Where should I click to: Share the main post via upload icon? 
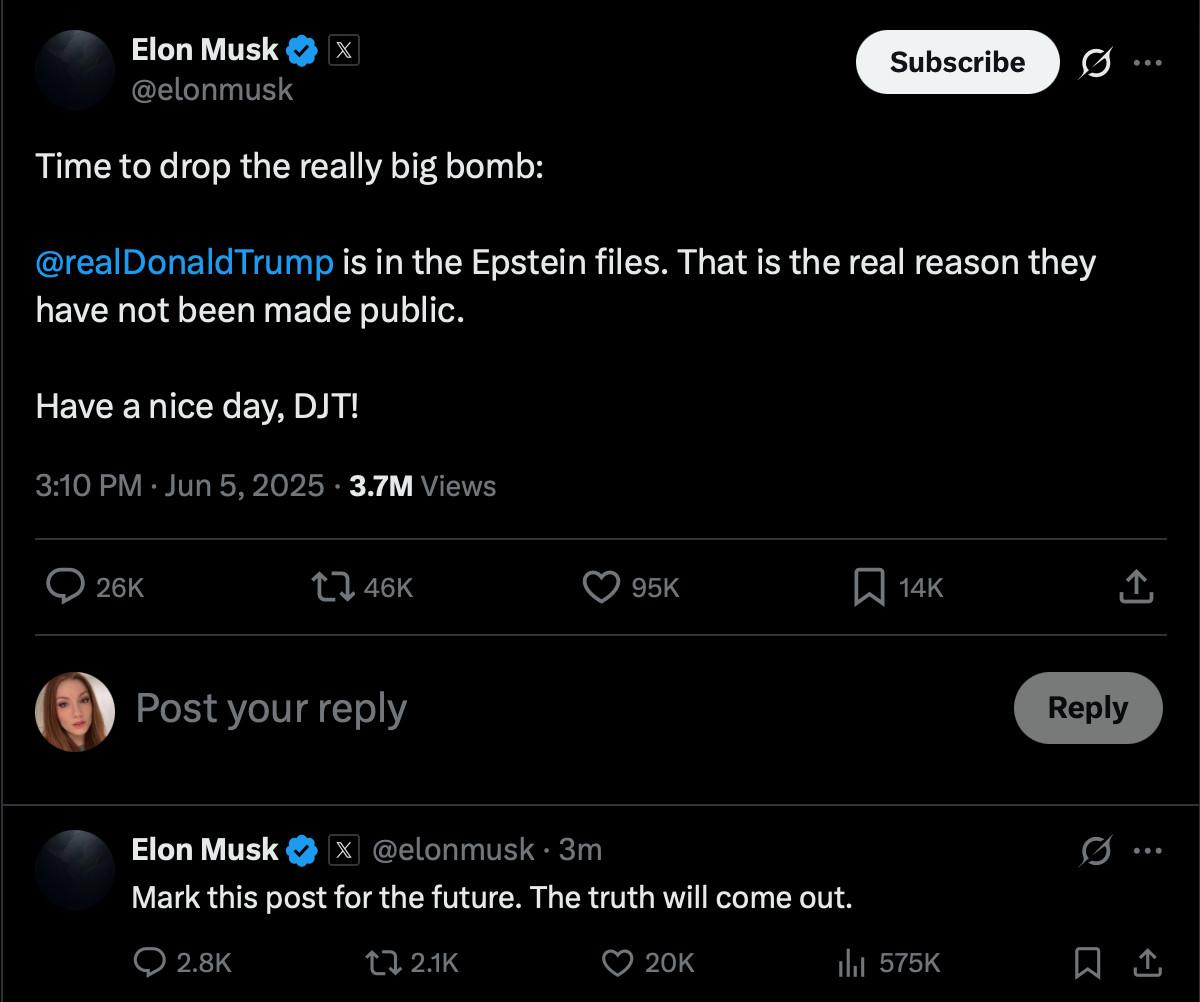coord(1135,587)
